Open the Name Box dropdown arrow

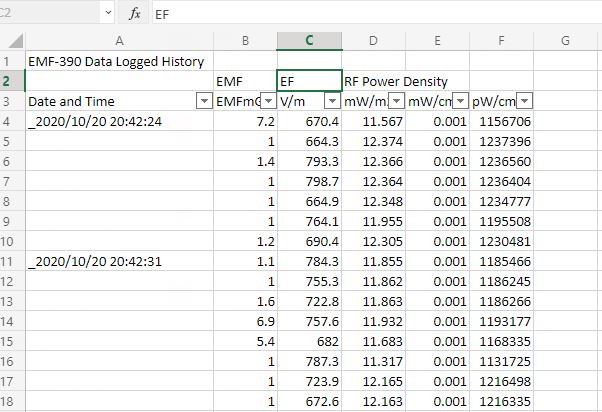(x=108, y=13)
